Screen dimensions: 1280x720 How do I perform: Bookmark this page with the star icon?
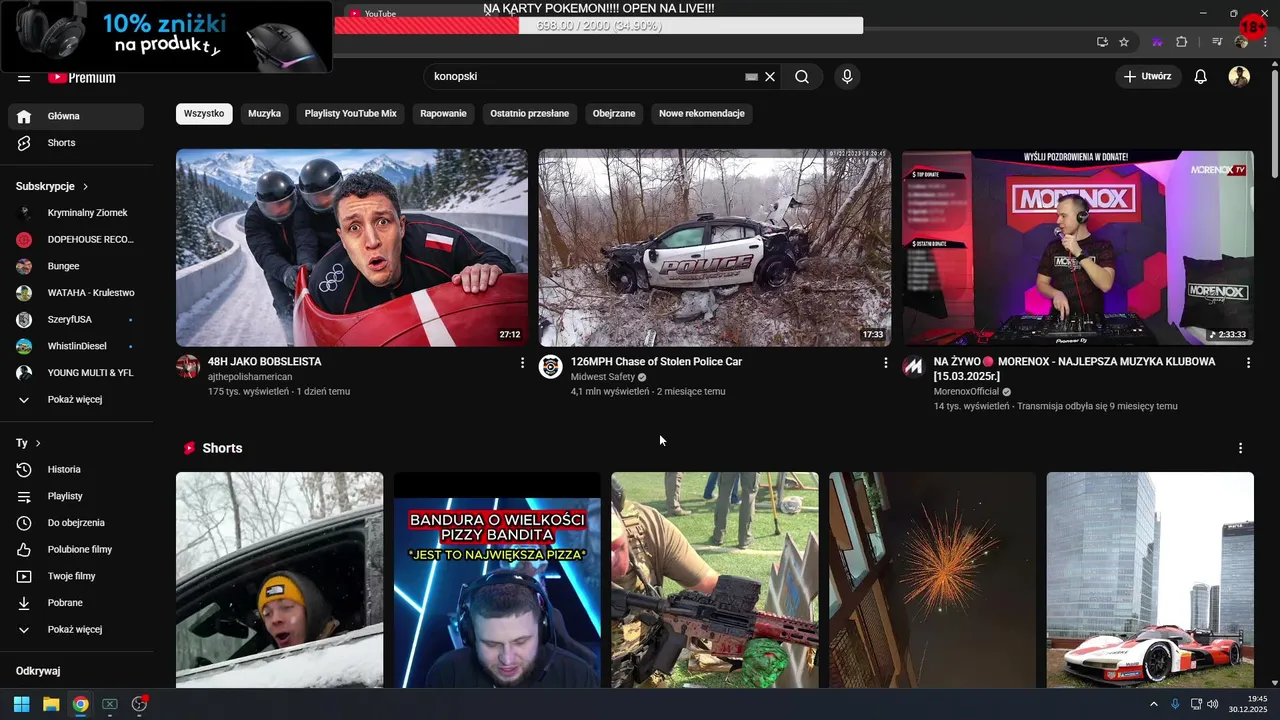1124,42
